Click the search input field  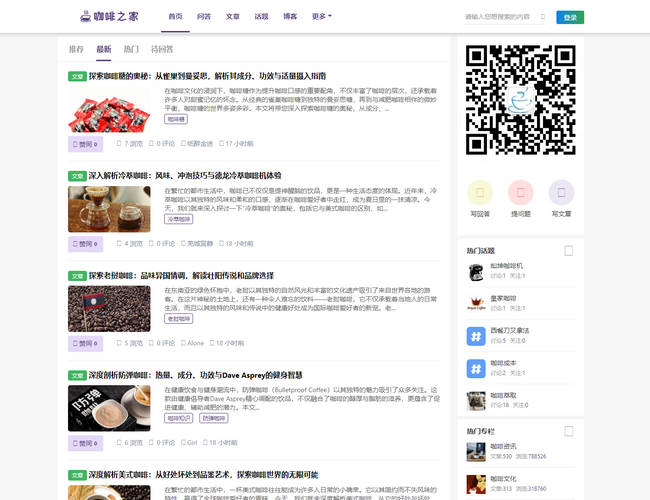497,17
